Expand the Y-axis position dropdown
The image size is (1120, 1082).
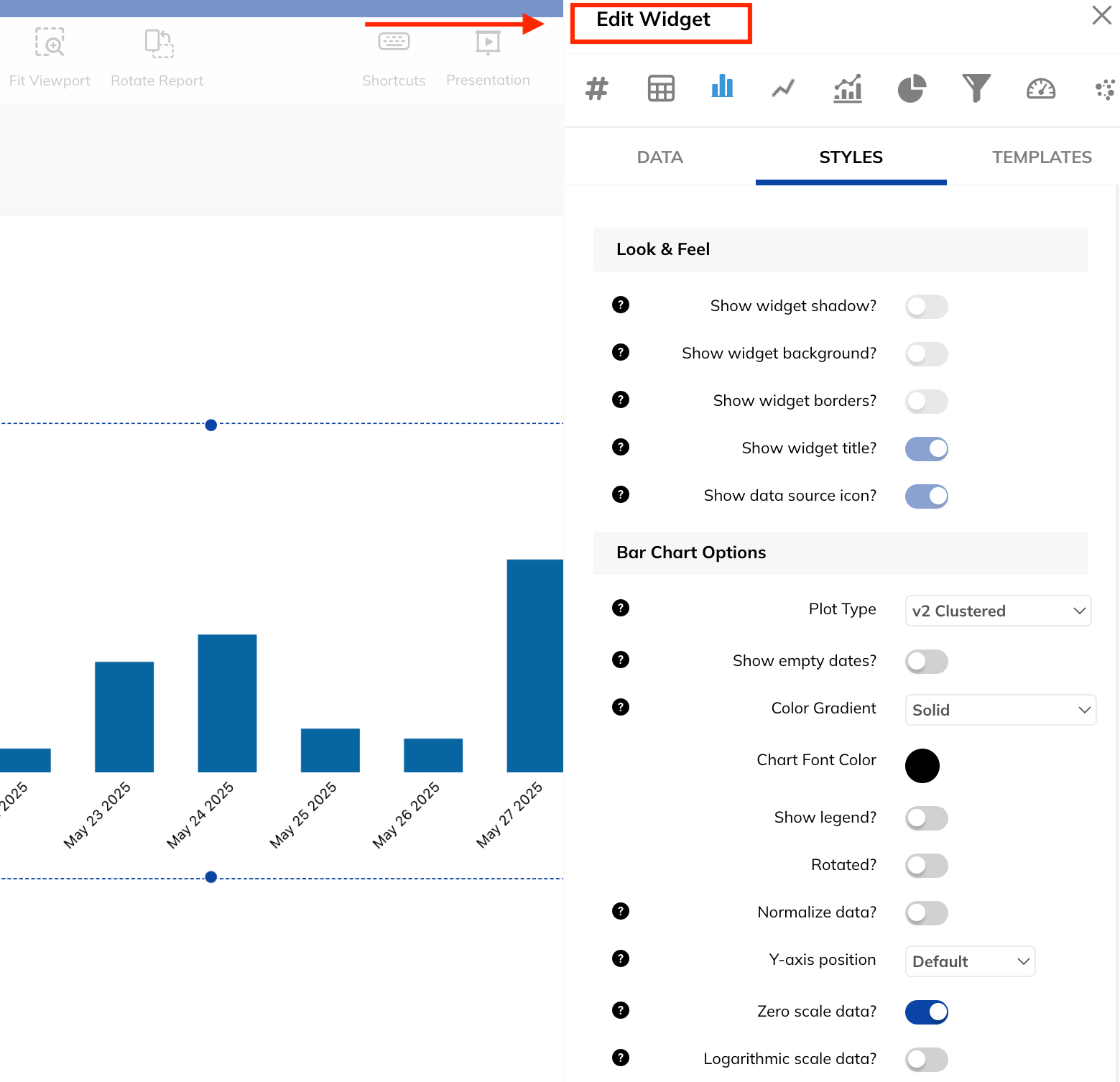tap(970, 961)
